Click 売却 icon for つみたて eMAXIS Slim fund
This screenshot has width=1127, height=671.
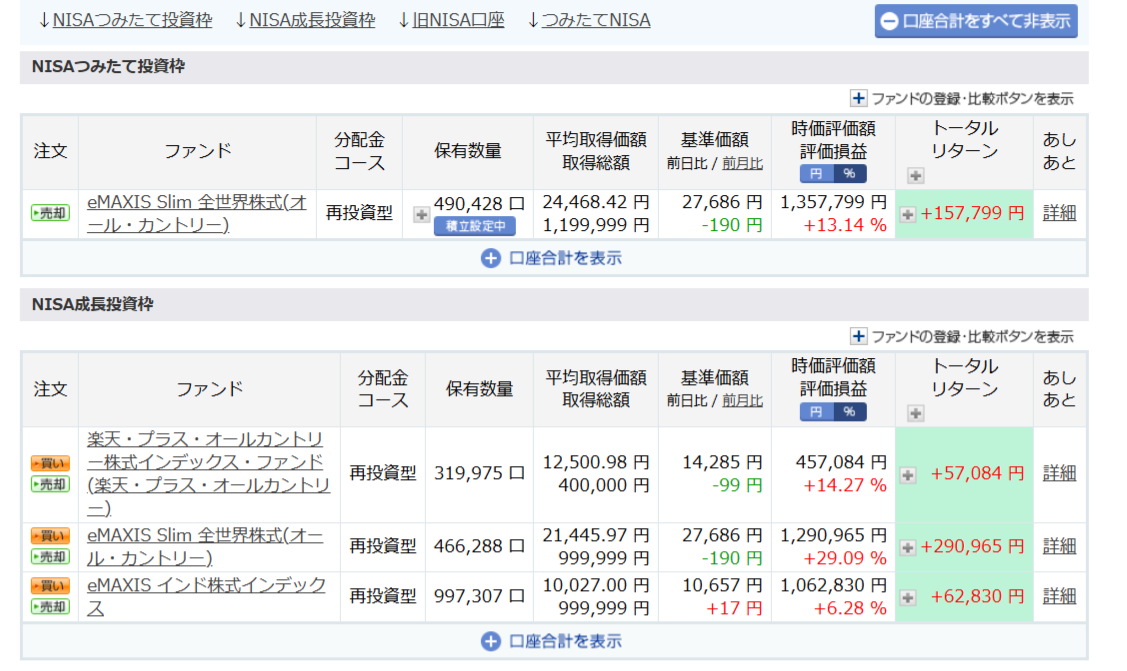click(50, 213)
